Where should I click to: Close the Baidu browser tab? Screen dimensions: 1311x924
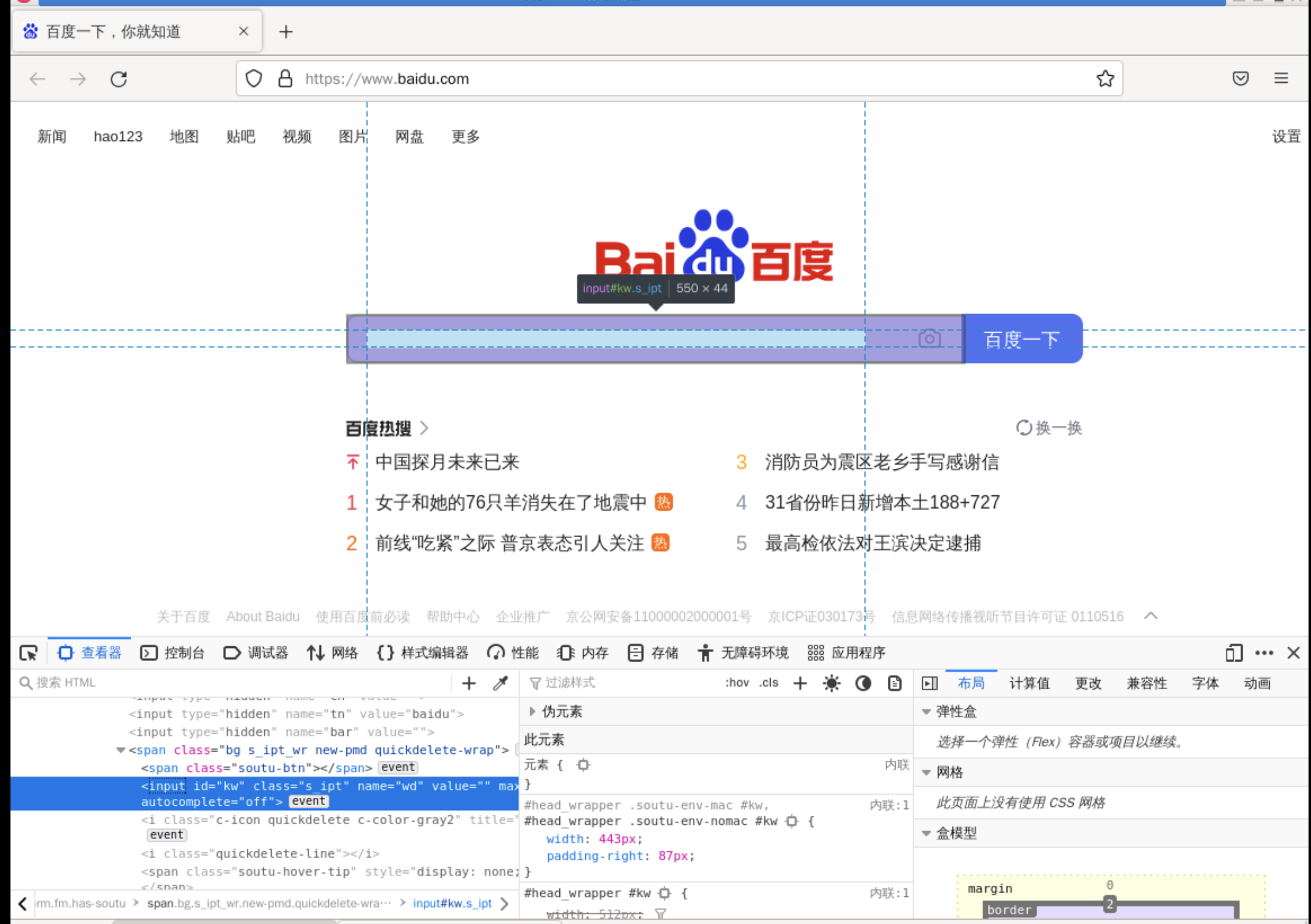[x=243, y=31]
